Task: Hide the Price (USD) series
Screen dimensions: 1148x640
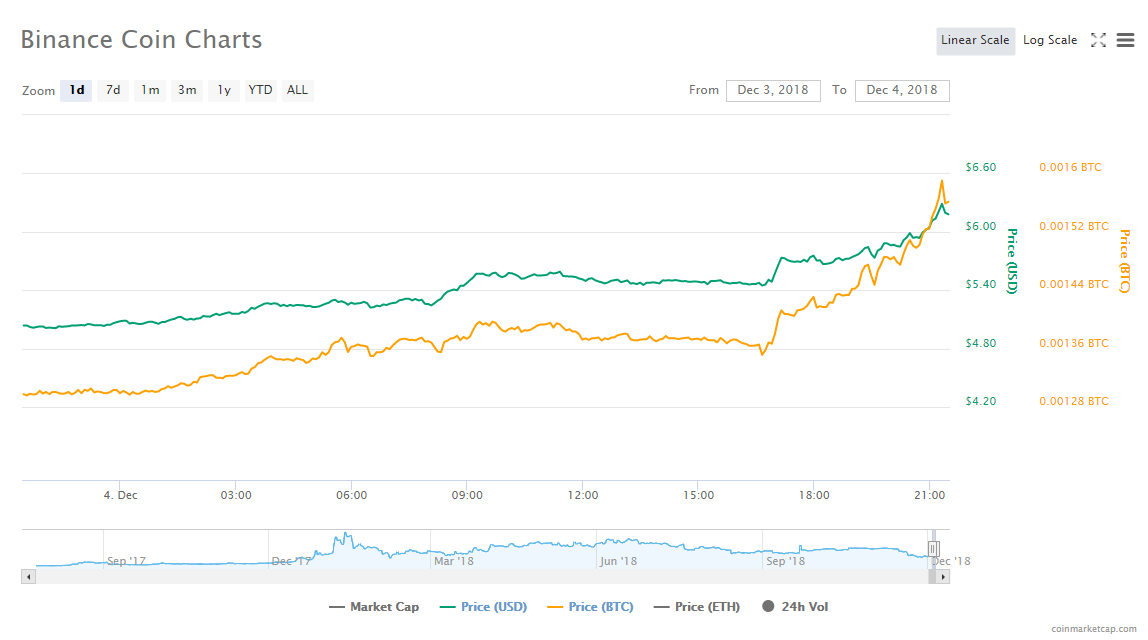Action: pos(483,607)
